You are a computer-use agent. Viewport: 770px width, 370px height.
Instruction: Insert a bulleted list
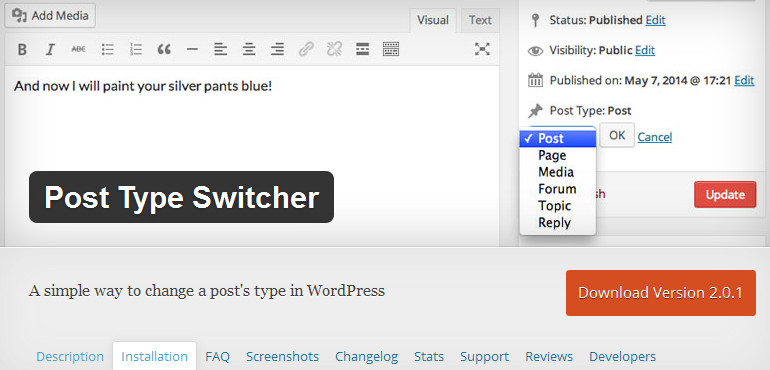click(x=108, y=49)
